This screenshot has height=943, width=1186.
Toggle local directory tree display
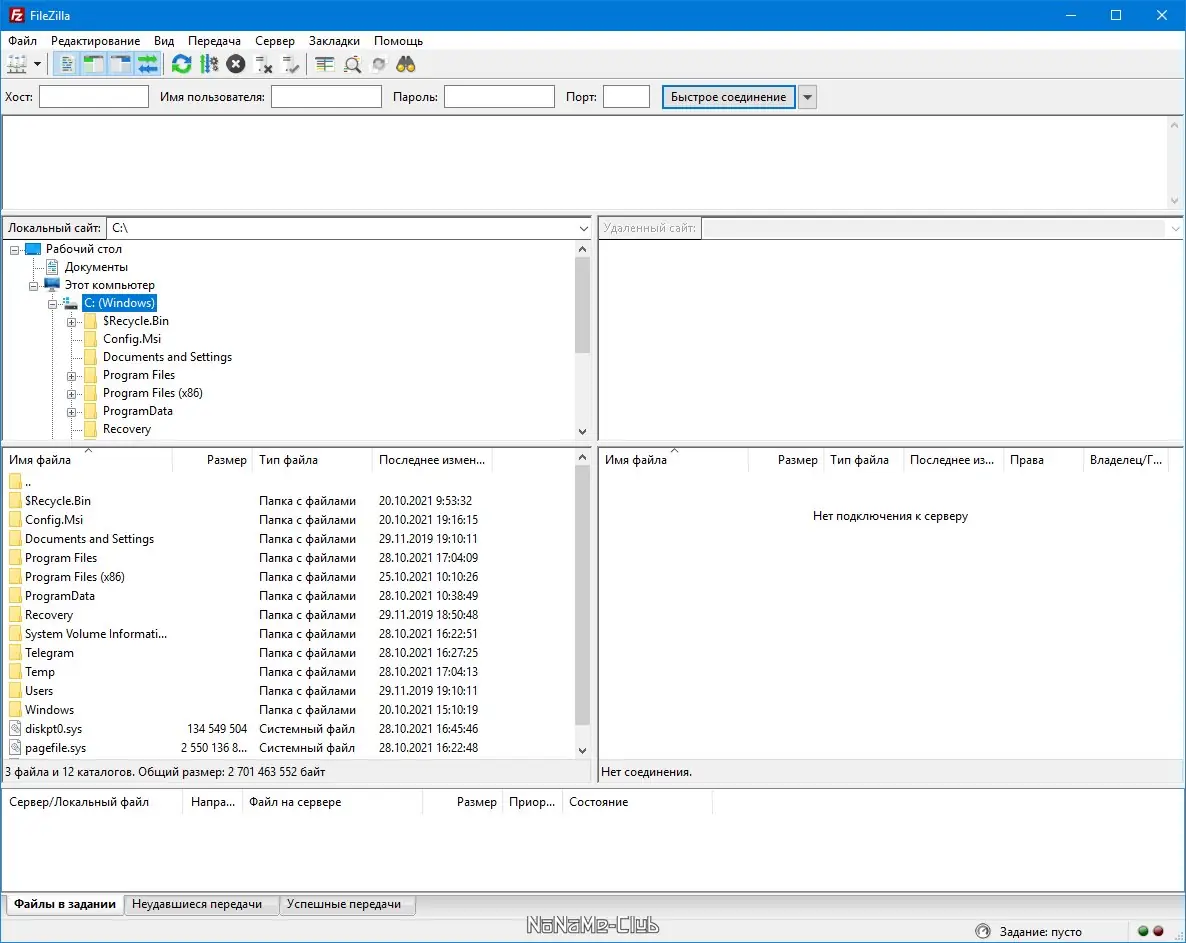(94, 65)
